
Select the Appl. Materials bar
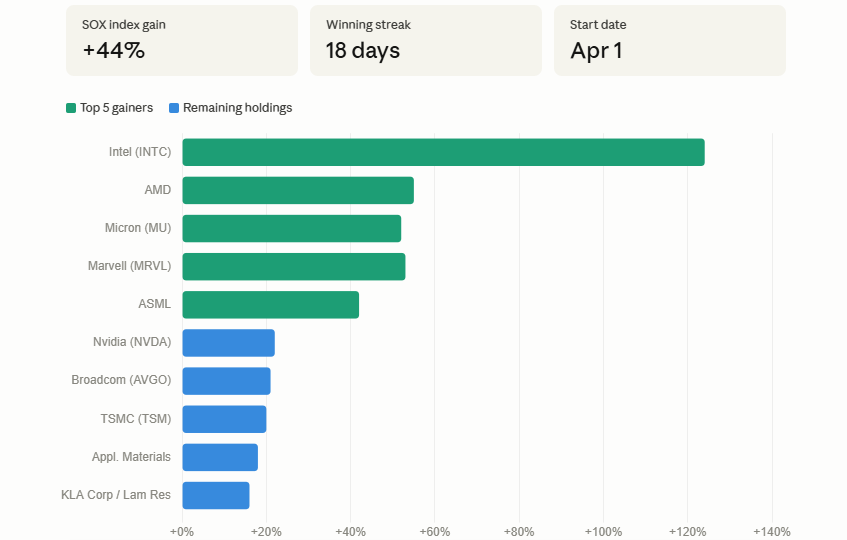coord(220,457)
